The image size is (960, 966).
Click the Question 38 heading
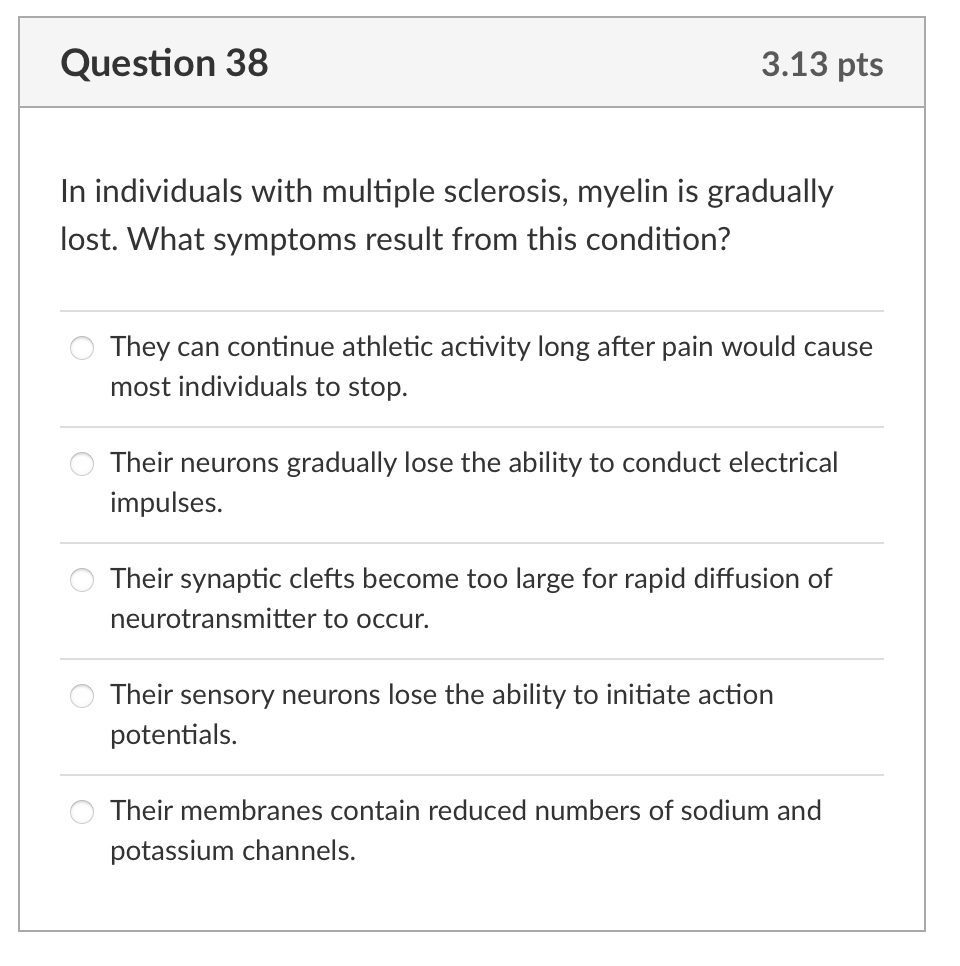[164, 62]
